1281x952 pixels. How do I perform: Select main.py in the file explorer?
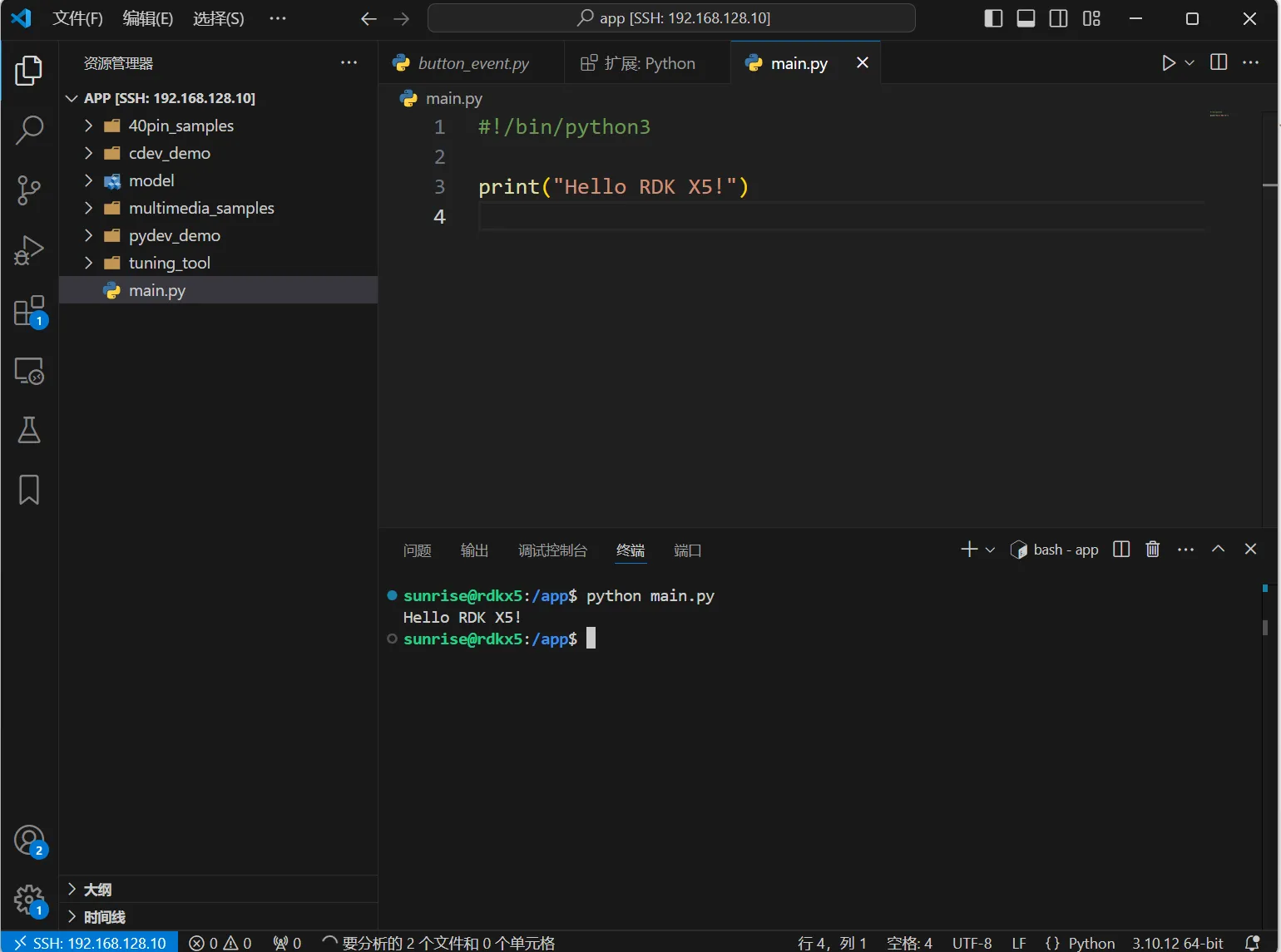click(219, 290)
